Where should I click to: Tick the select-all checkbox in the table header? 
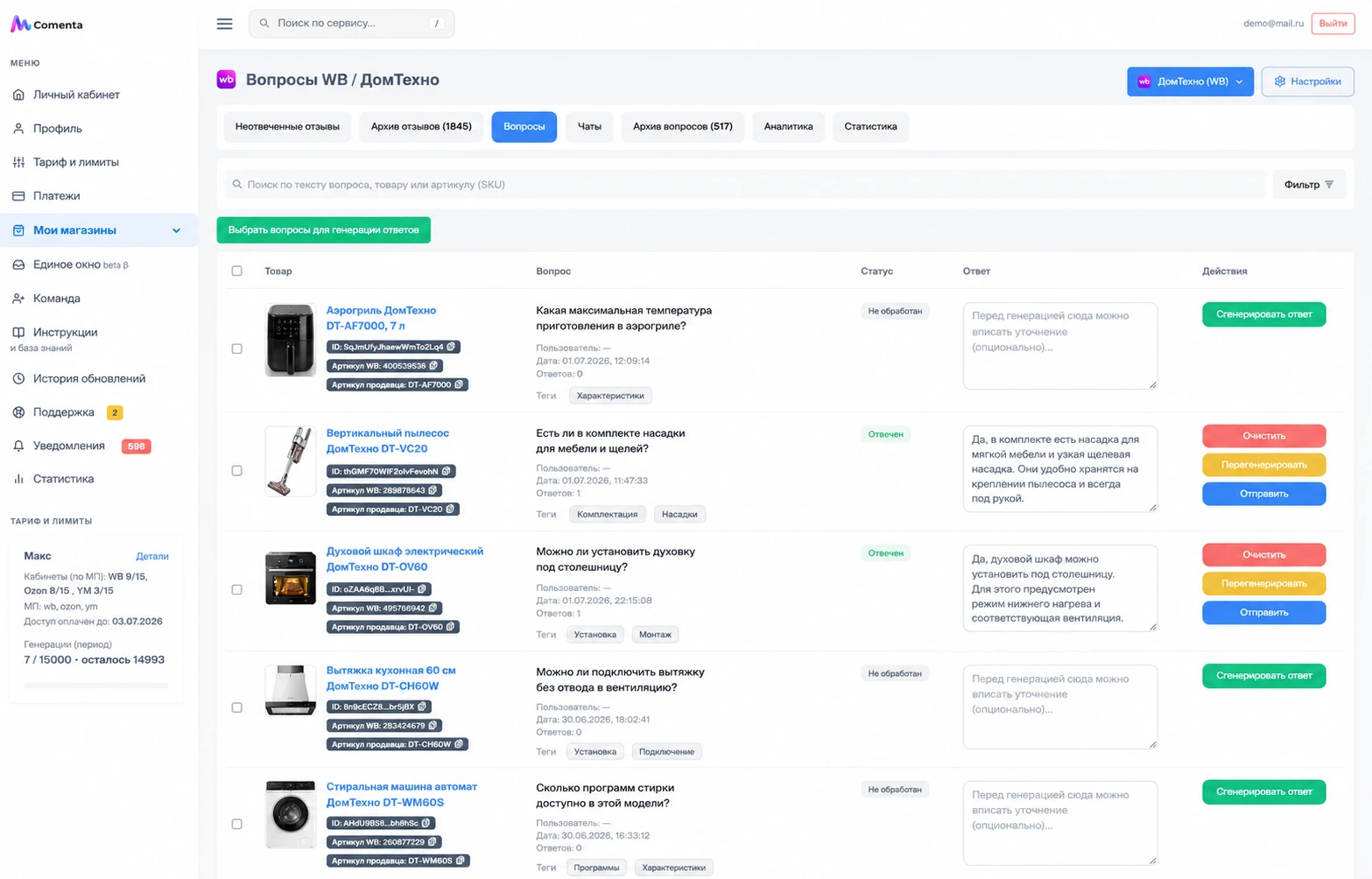pos(236,271)
